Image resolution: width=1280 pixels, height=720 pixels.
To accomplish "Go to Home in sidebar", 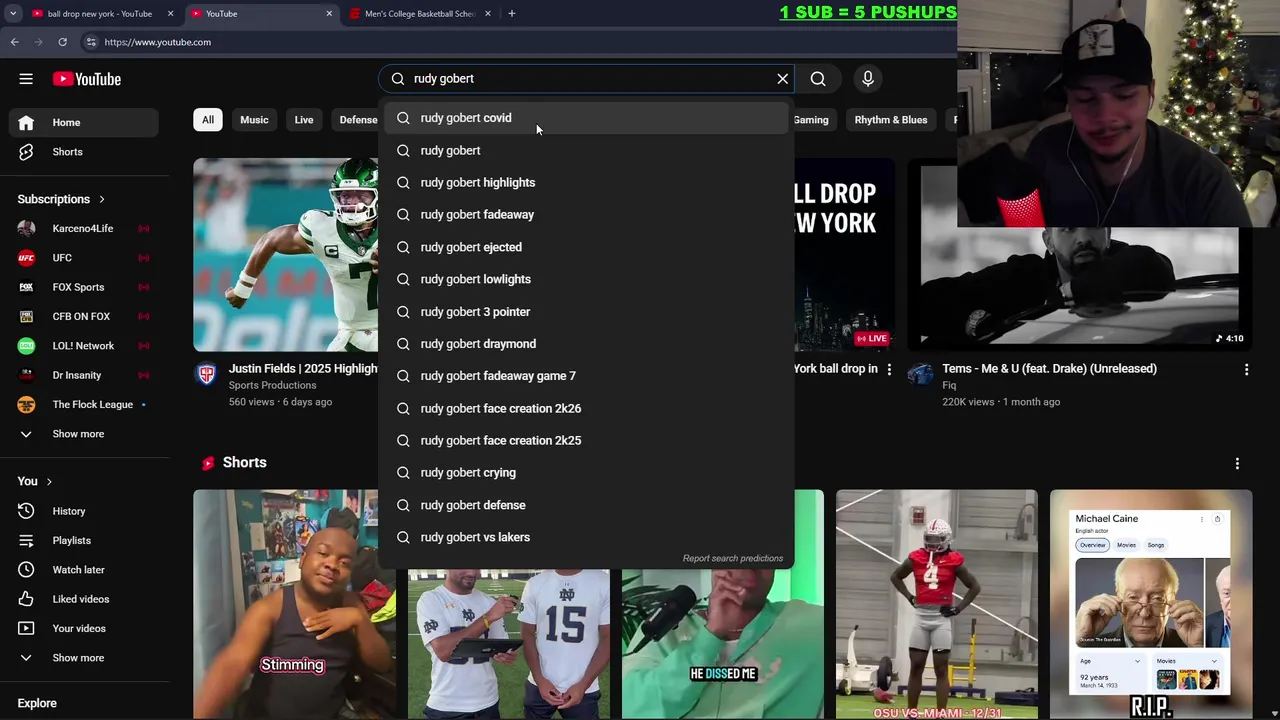I will click(x=84, y=122).
